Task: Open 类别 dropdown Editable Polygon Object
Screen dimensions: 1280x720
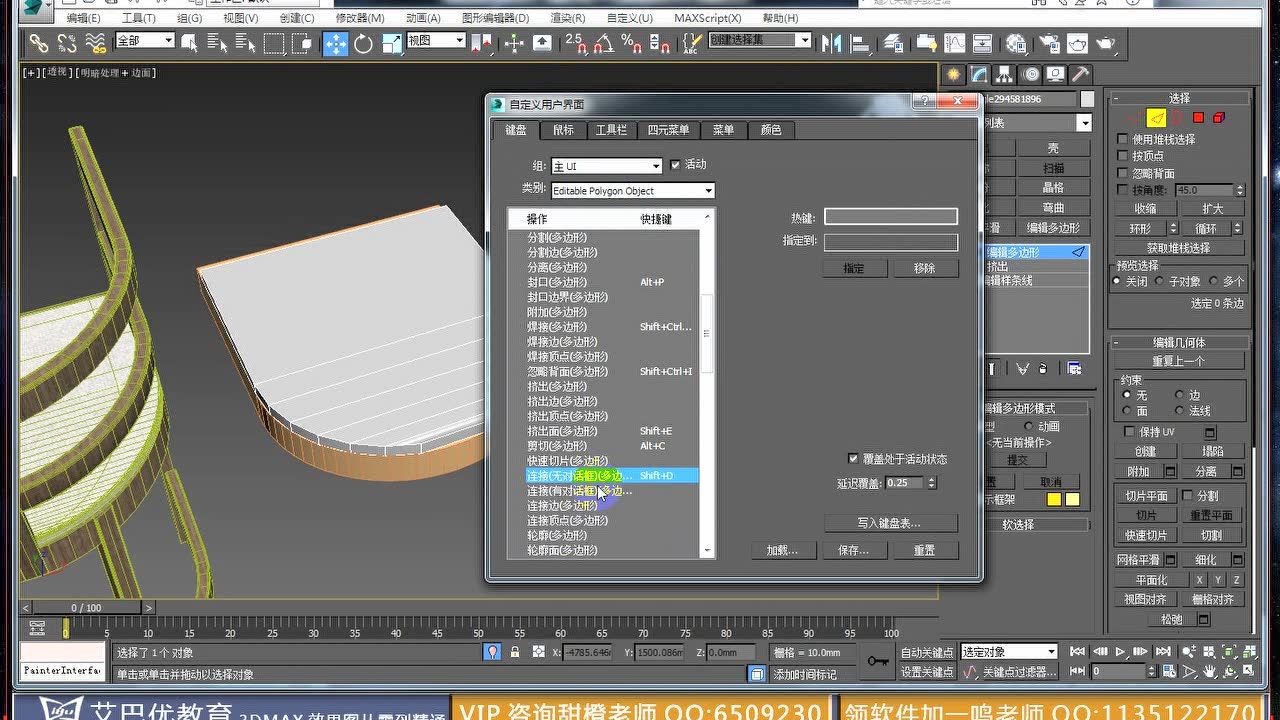Action: (x=632, y=190)
